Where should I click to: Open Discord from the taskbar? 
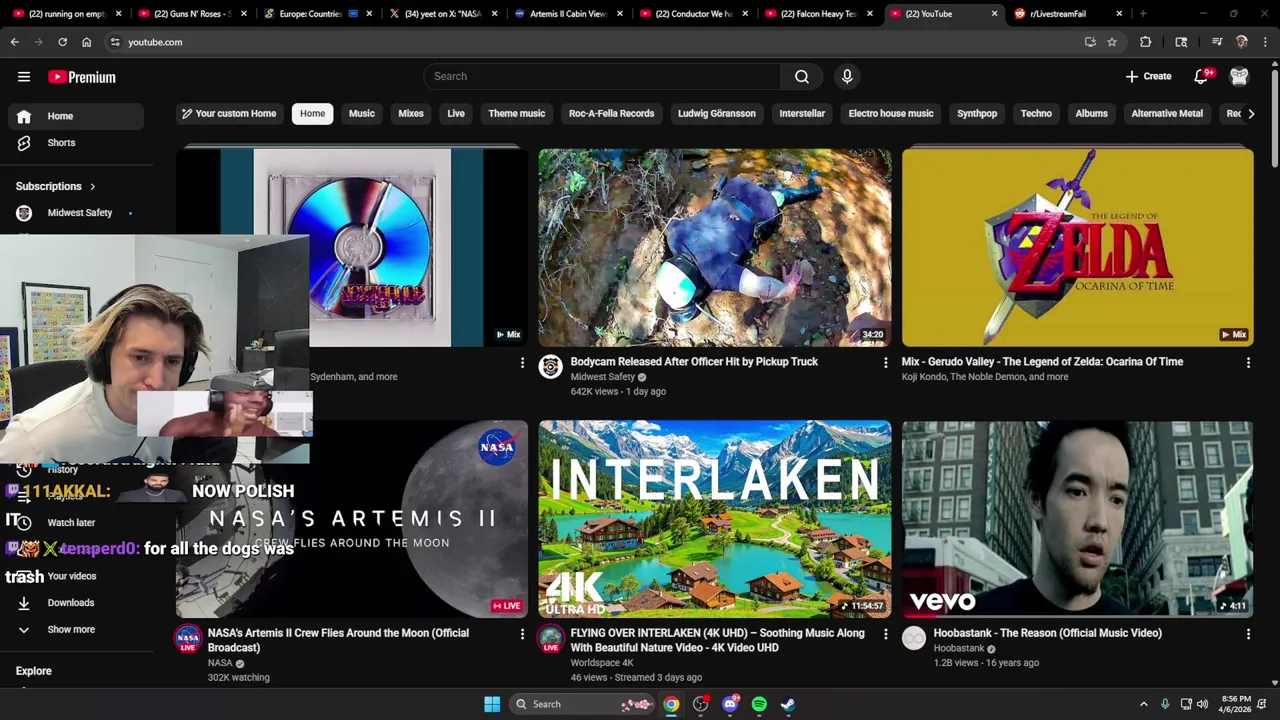pyautogui.click(x=730, y=704)
